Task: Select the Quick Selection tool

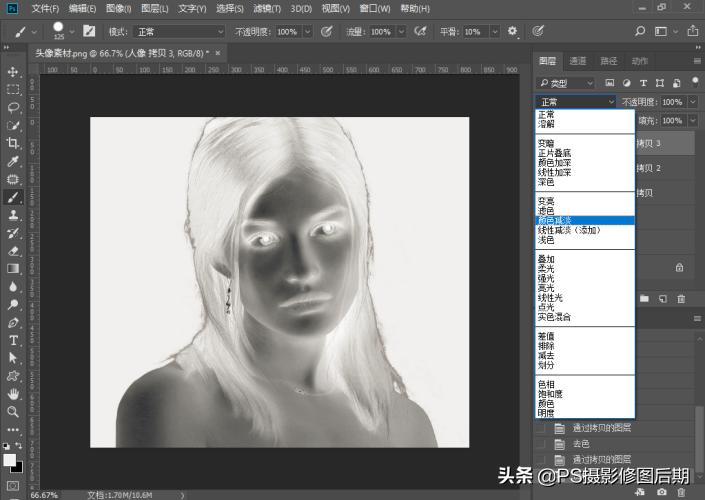Action: pos(13,125)
